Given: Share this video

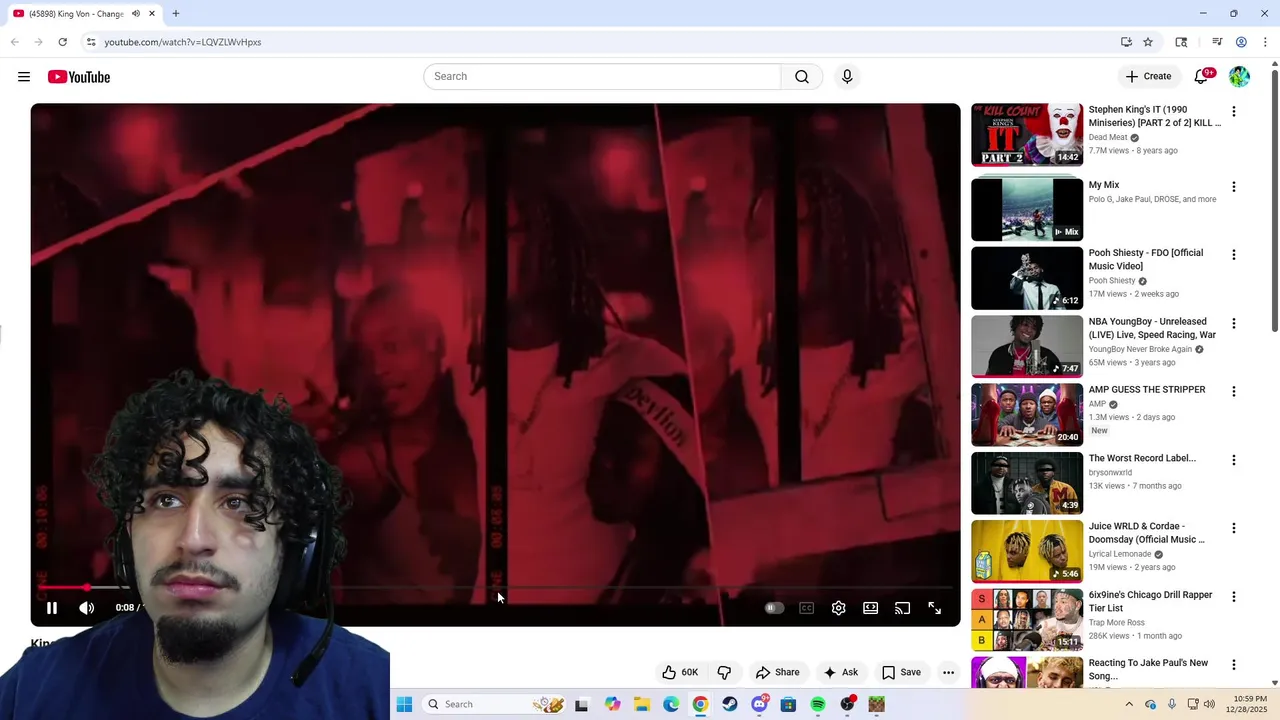Looking at the screenshot, I should [x=778, y=672].
